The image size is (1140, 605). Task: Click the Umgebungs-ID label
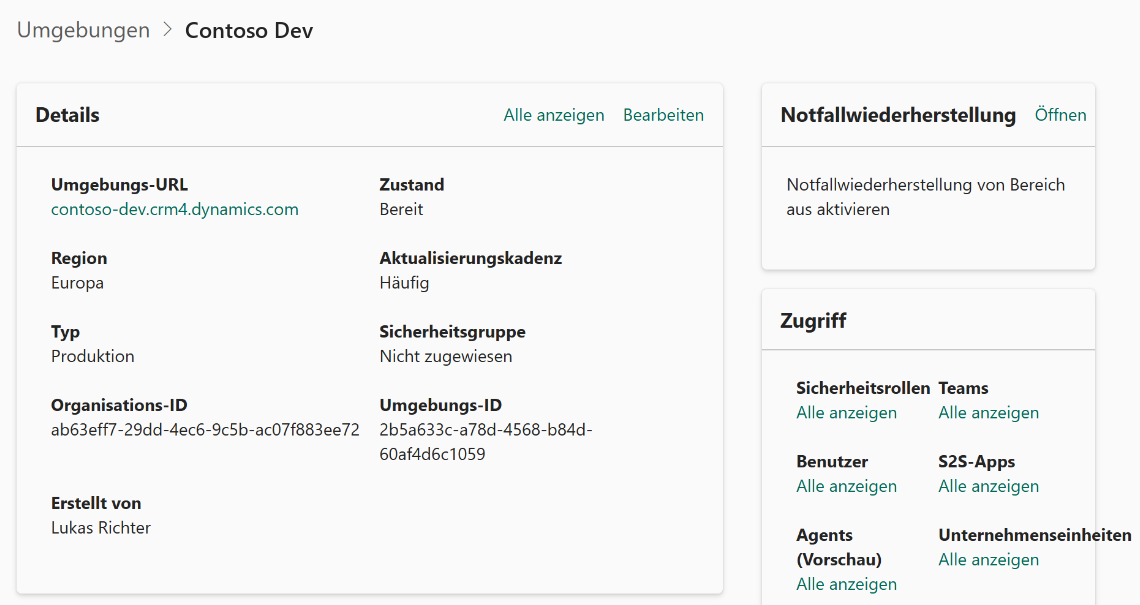(x=441, y=405)
